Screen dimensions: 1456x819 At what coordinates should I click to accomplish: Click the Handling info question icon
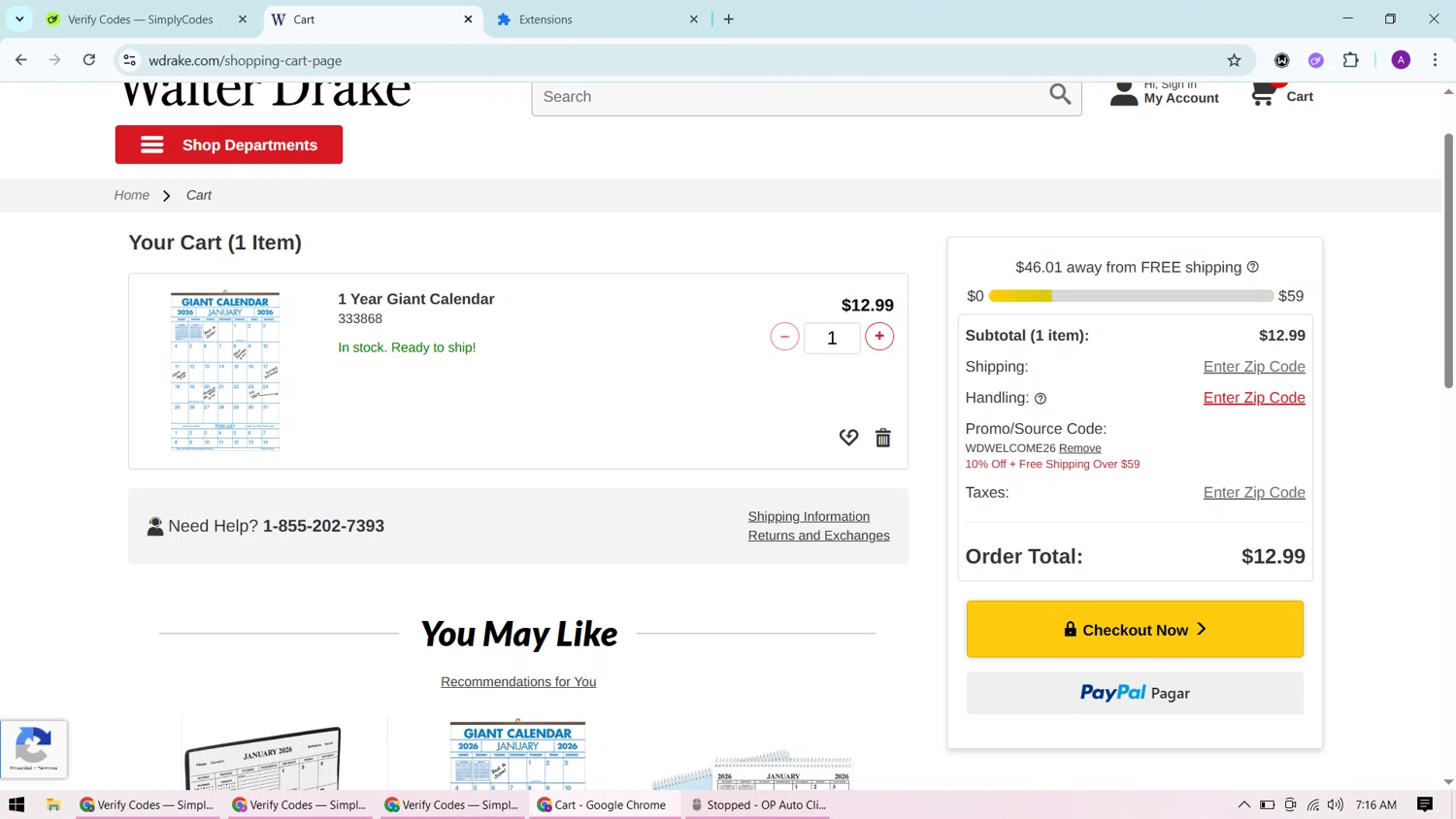[x=1041, y=399]
